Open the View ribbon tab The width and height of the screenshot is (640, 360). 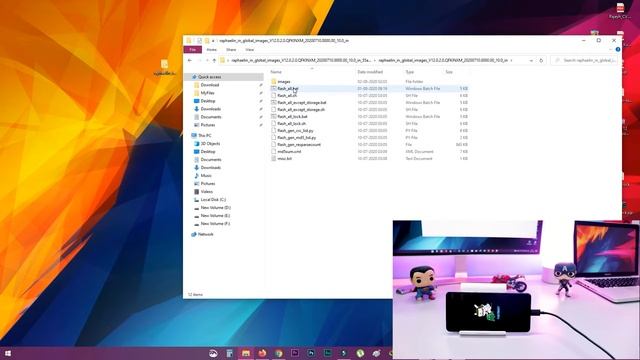pos(249,49)
